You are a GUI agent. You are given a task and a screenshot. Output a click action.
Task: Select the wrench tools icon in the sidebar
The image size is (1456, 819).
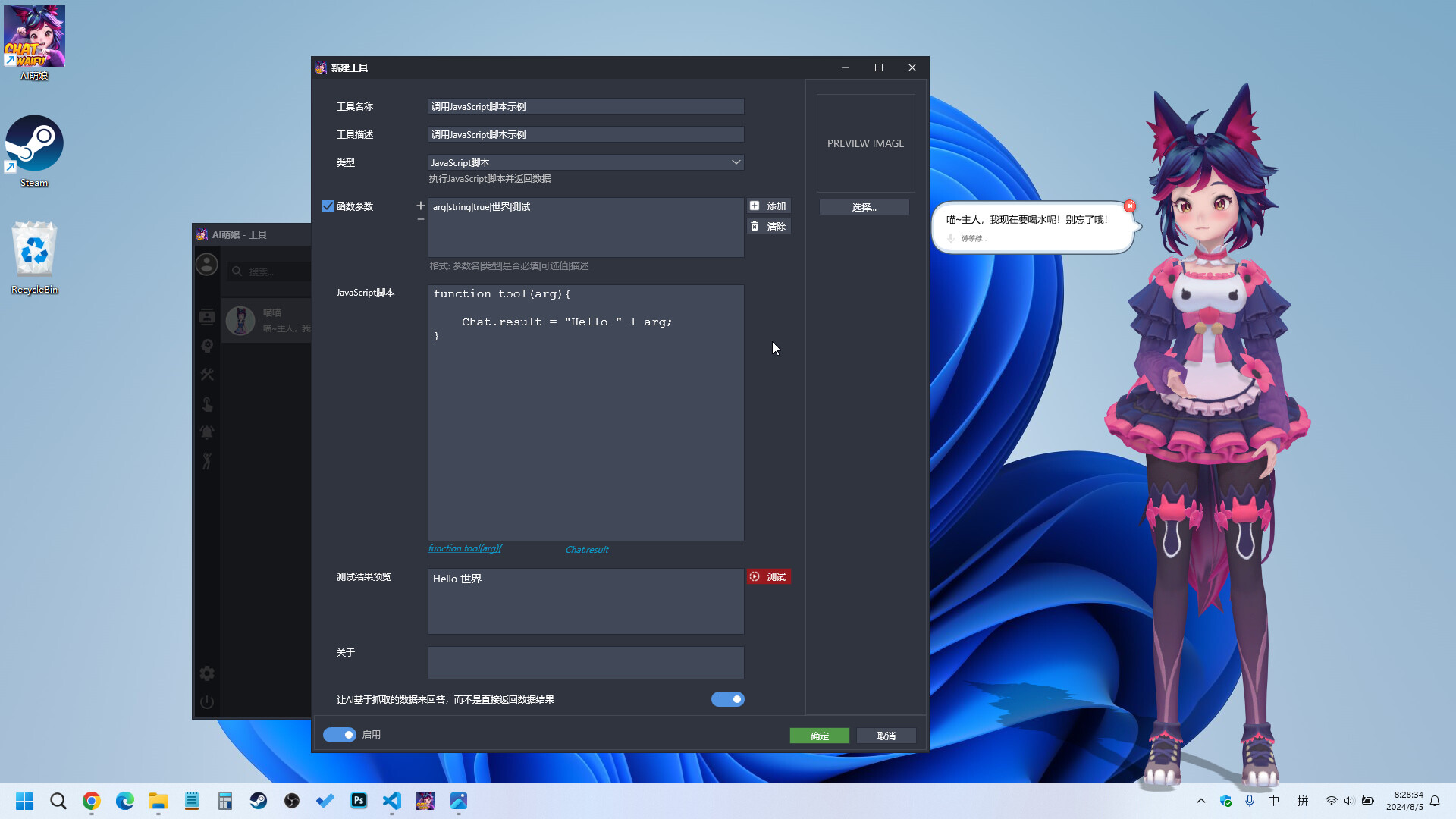[x=206, y=374]
